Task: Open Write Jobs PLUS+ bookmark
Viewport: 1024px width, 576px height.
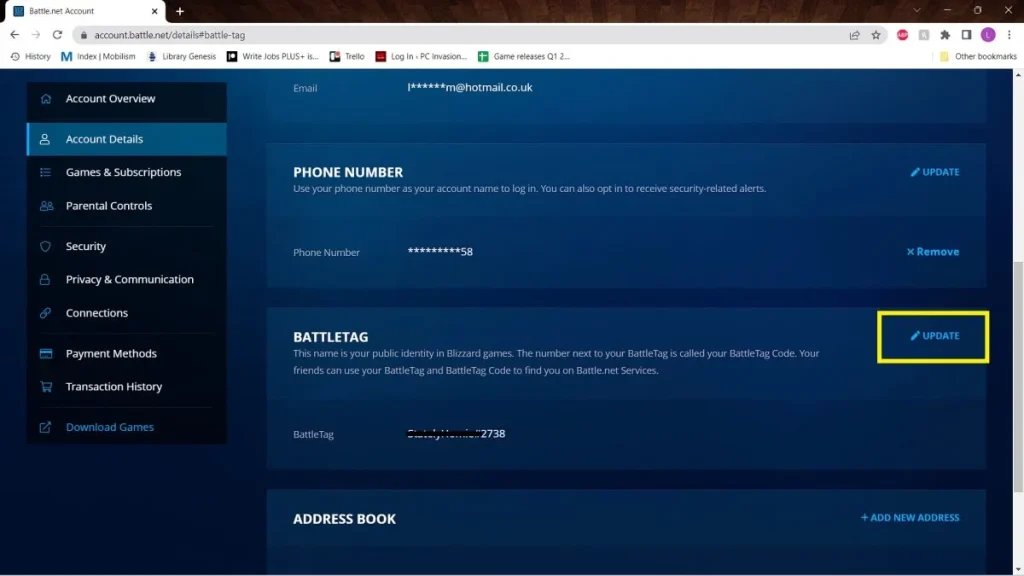Action: [x=272, y=57]
